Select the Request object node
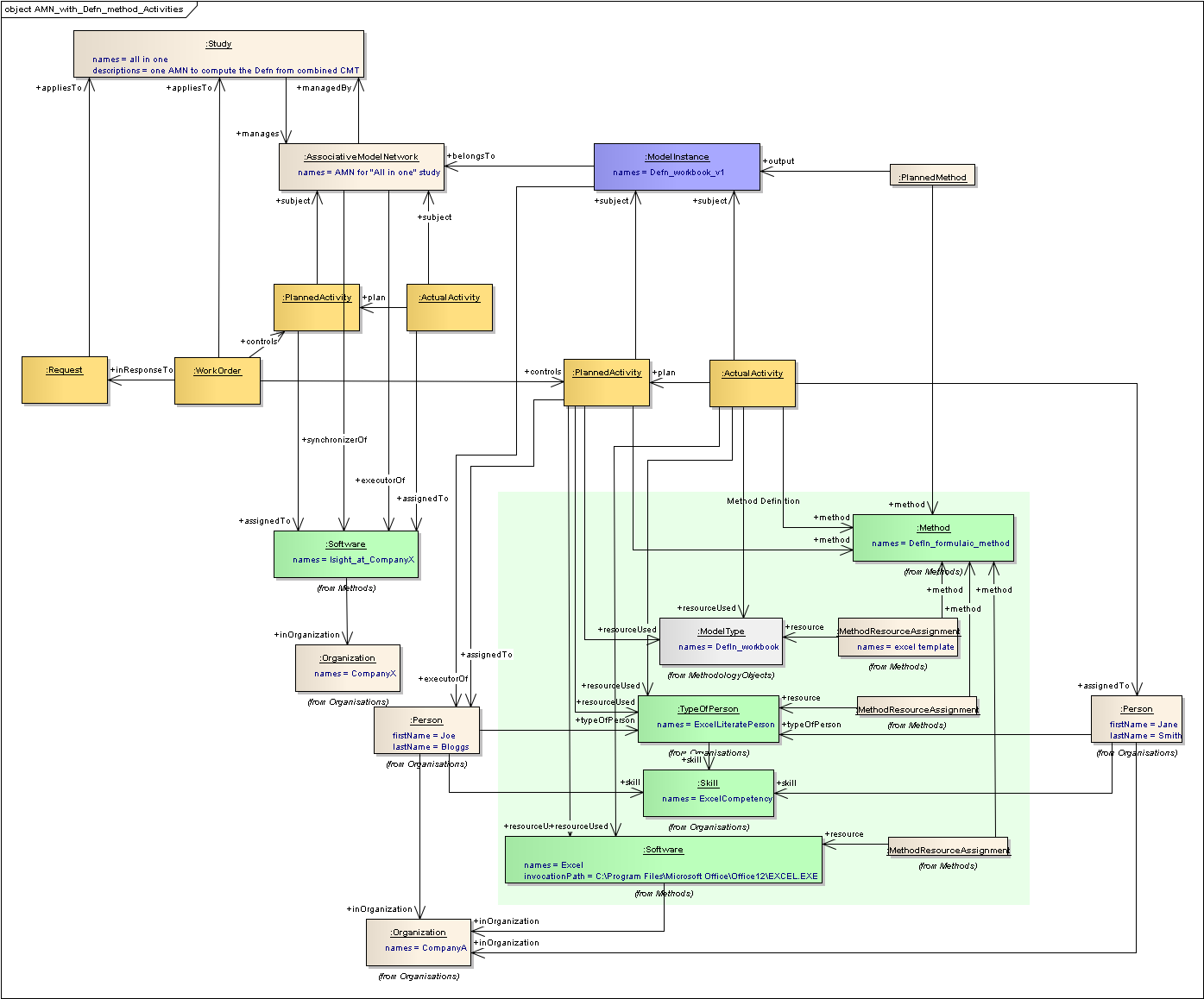Viewport: 1204px width, 999px height. pyautogui.click(x=65, y=380)
